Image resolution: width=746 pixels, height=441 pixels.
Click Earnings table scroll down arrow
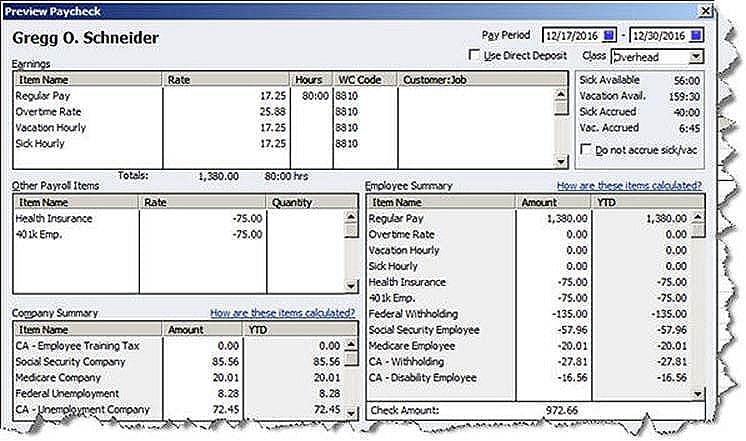point(561,161)
